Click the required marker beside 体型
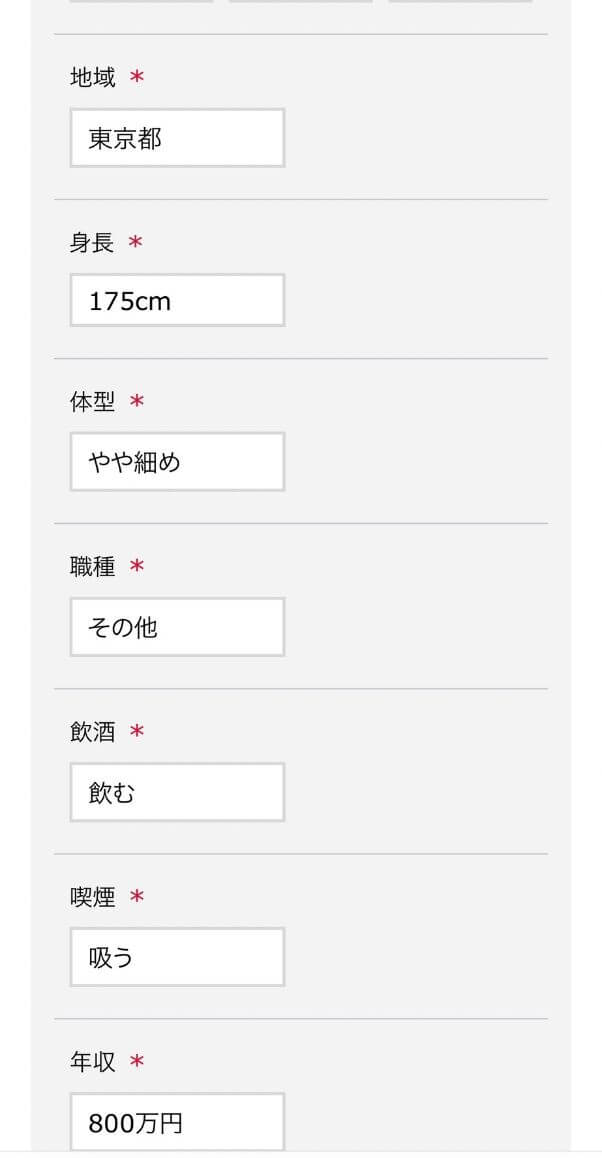 pos(137,402)
